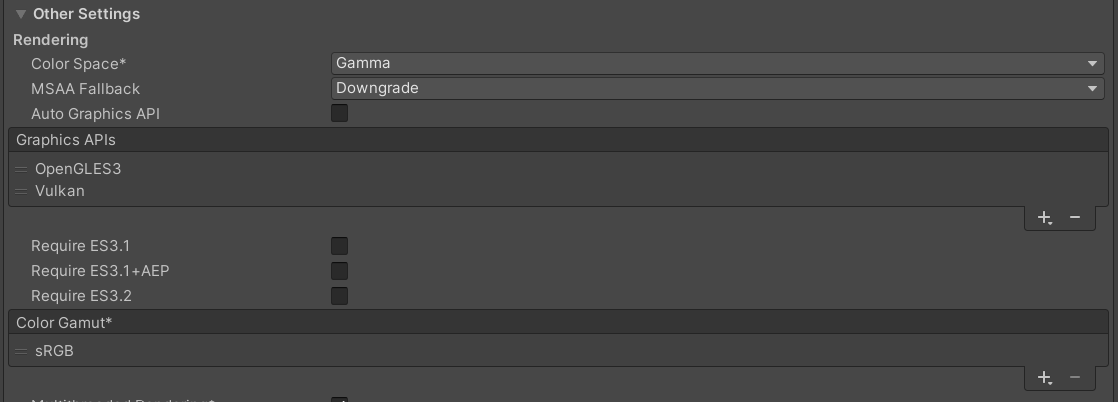Click the OpenGLES3 drag handle icon
The height and width of the screenshot is (402, 1118).
click(x=22, y=169)
